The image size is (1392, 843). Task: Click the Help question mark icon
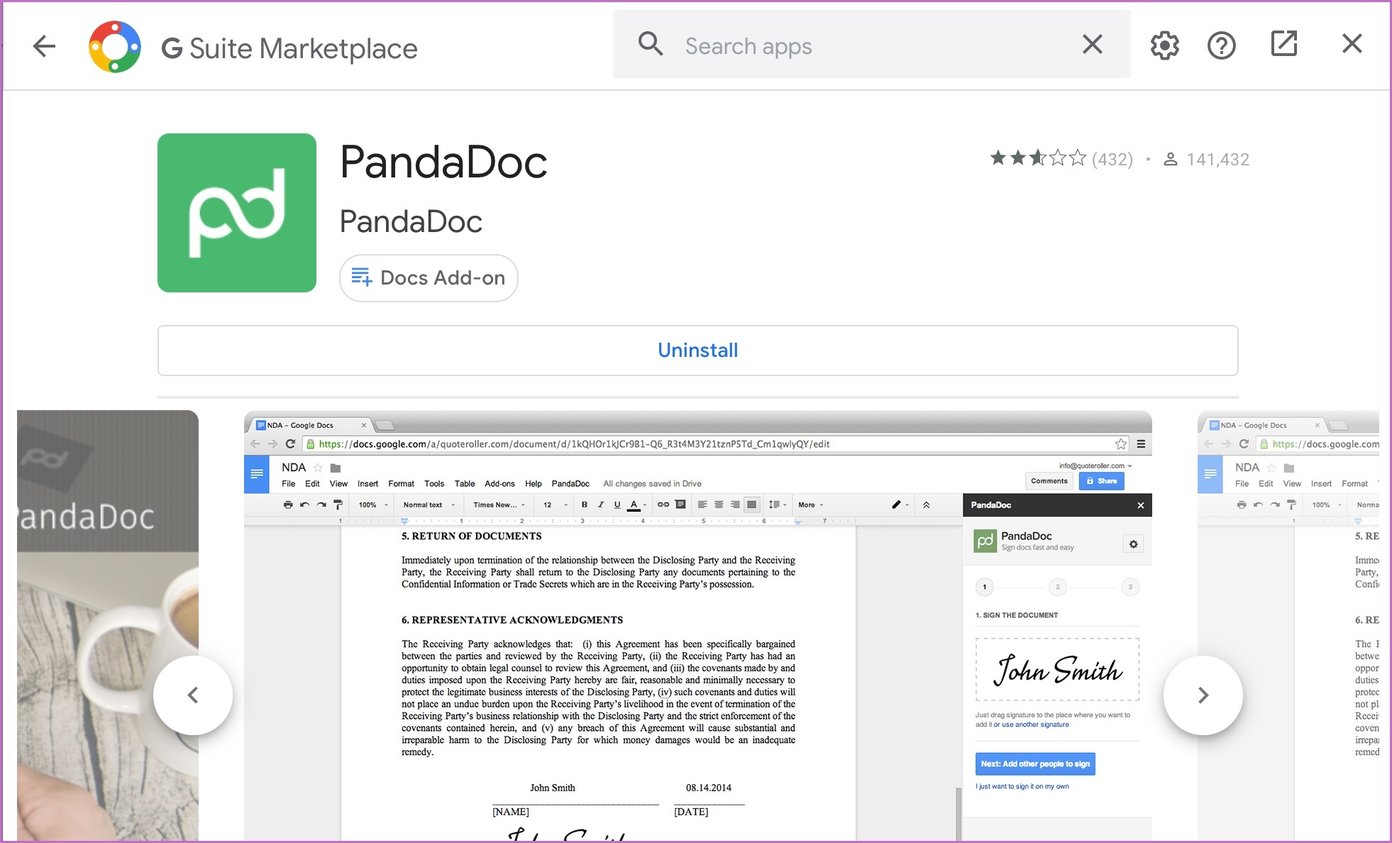tap(1222, 45)
